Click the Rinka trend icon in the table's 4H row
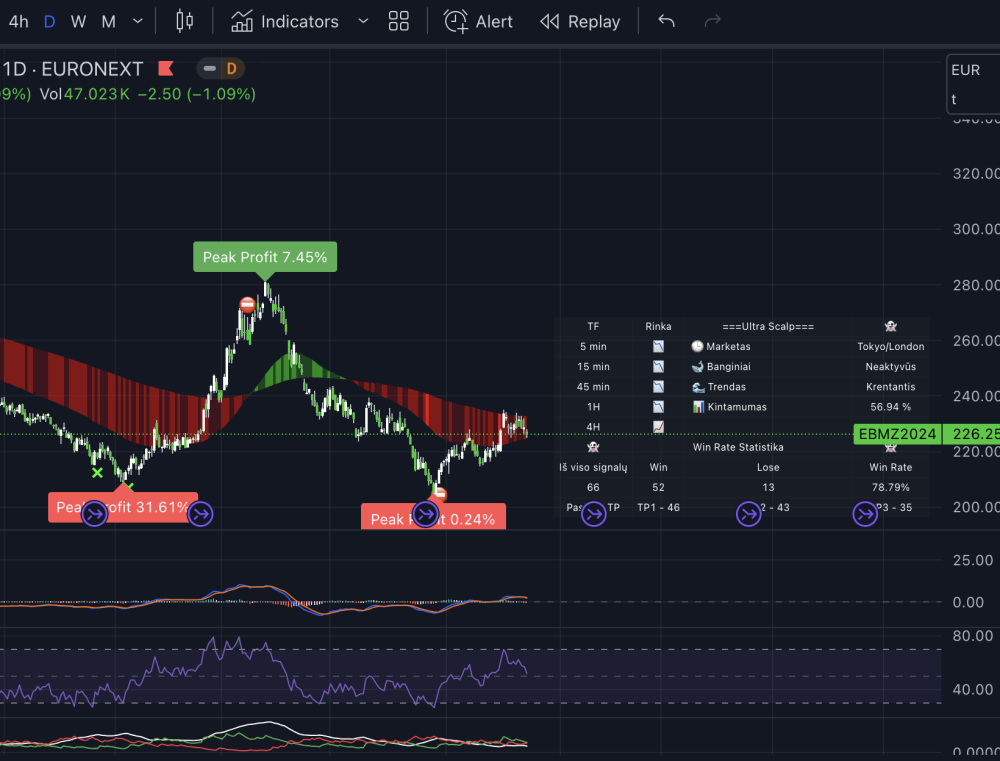The image size is (1000, 761). click(658, 427)
